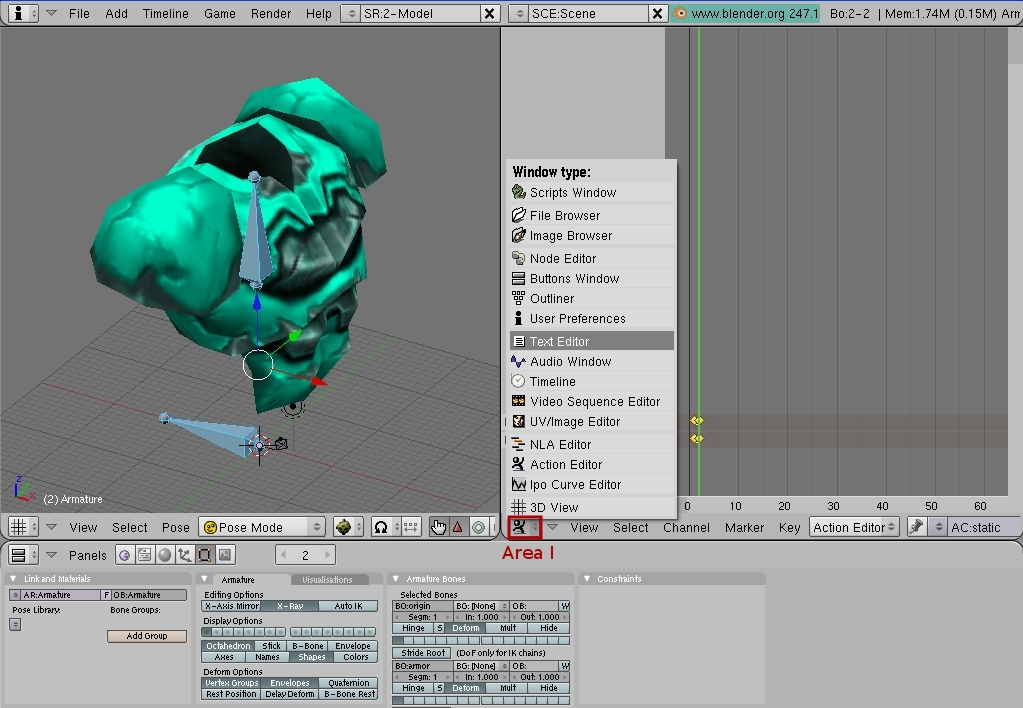Collapse Buttons Window header menus triangle
Viewport: 1023px width, 708px height.
(x=52, y=555)
